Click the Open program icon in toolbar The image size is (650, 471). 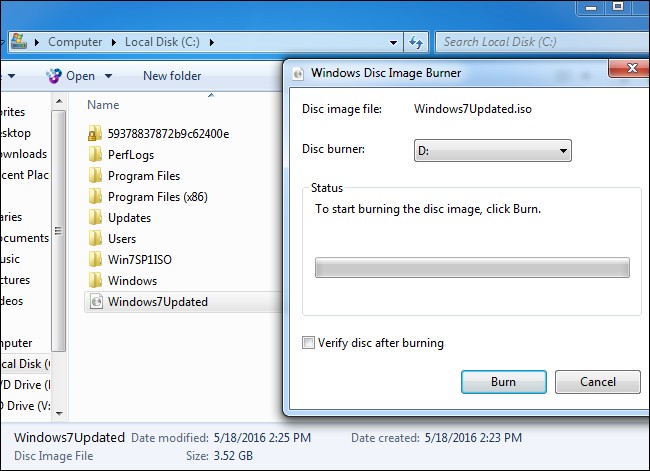click(54, 76)
